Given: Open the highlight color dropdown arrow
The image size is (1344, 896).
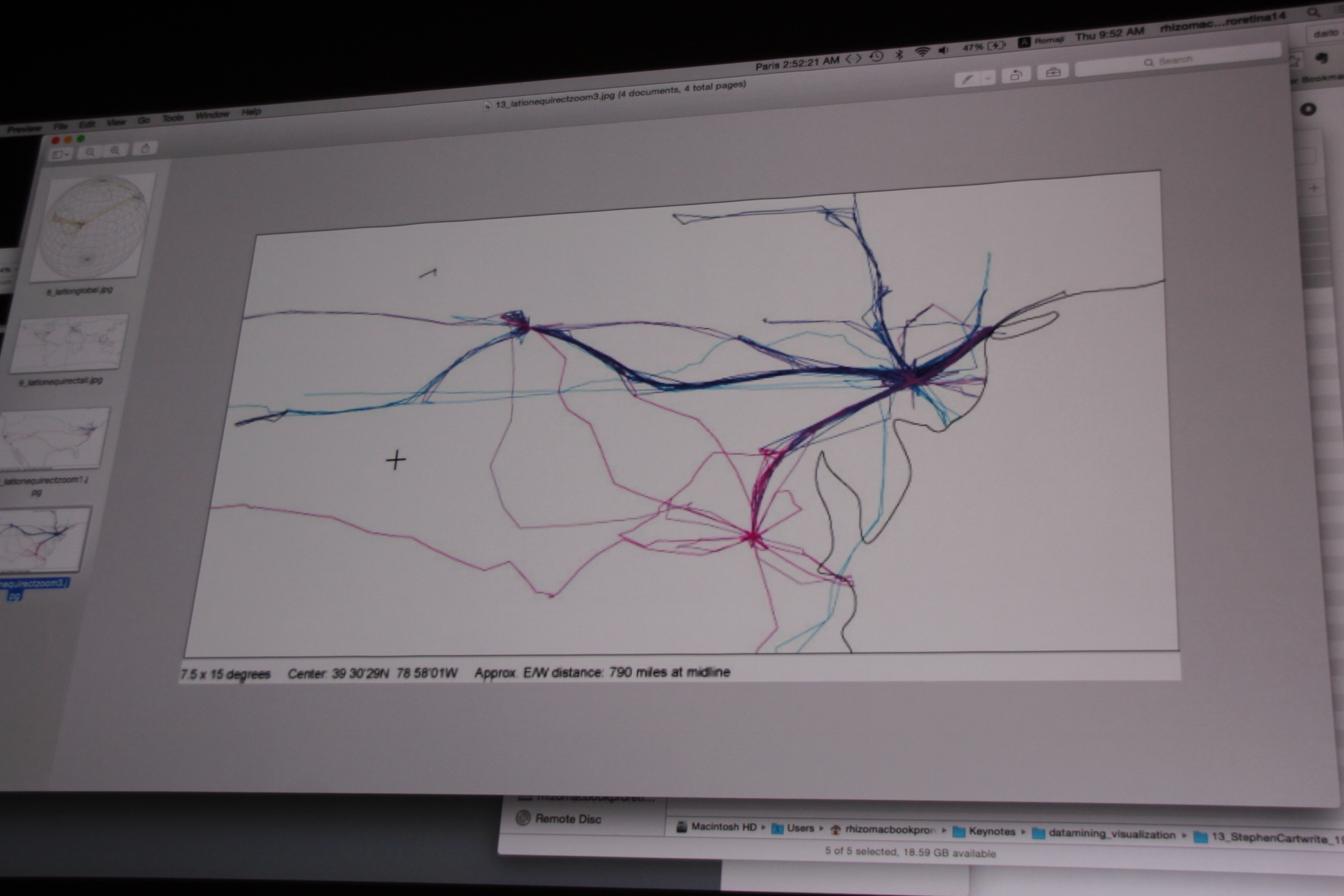Looking at the screenshot, I should click(988, 77).
